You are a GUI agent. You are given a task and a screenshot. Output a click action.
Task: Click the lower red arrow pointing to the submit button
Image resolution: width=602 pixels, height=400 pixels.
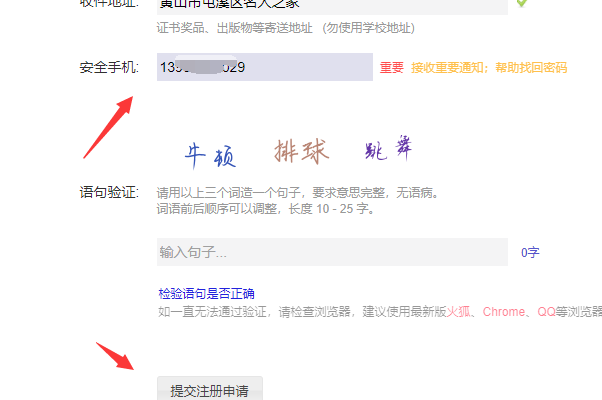click(115, 356)
